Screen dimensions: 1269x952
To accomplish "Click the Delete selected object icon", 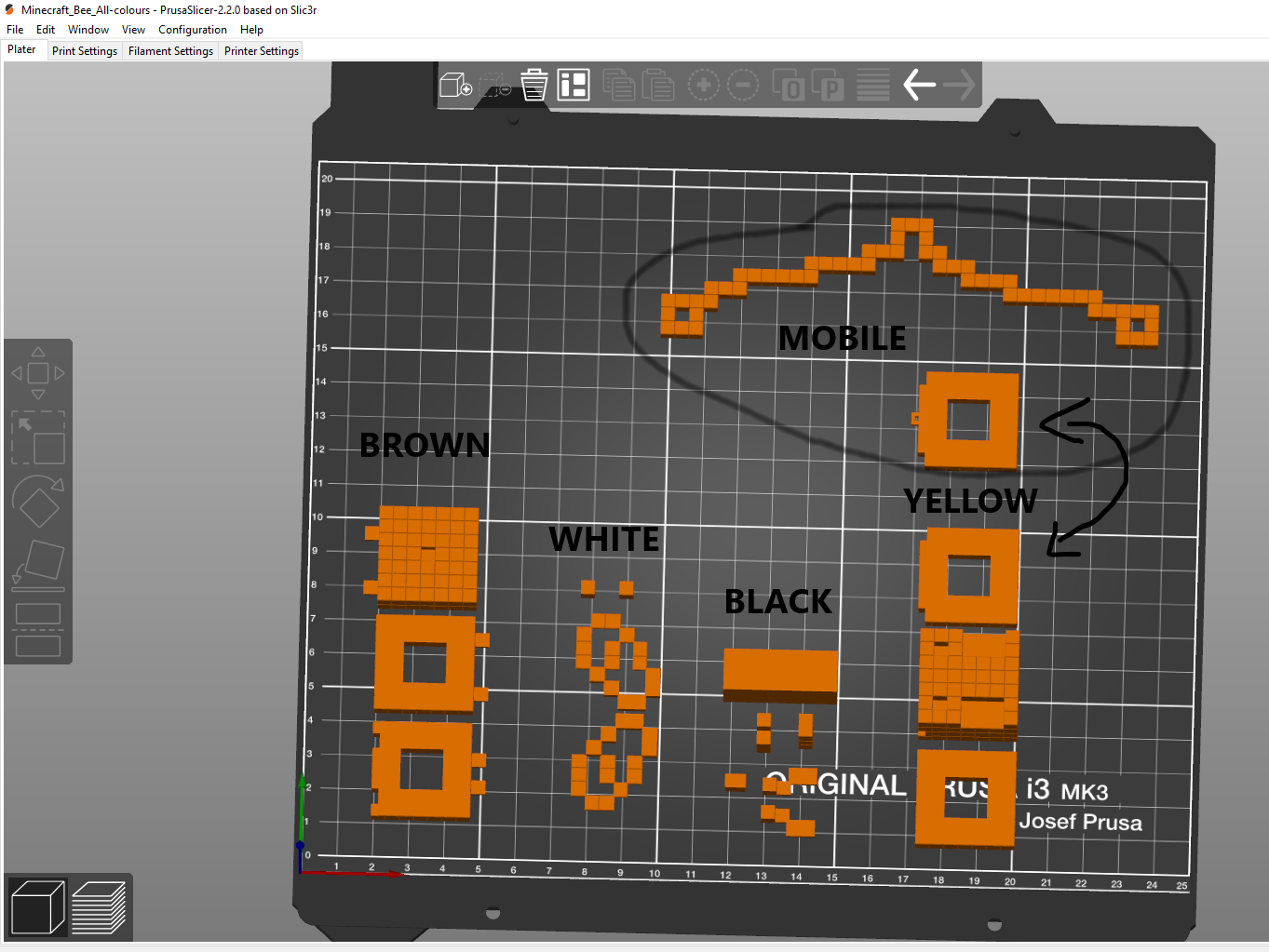I will 495,86.
